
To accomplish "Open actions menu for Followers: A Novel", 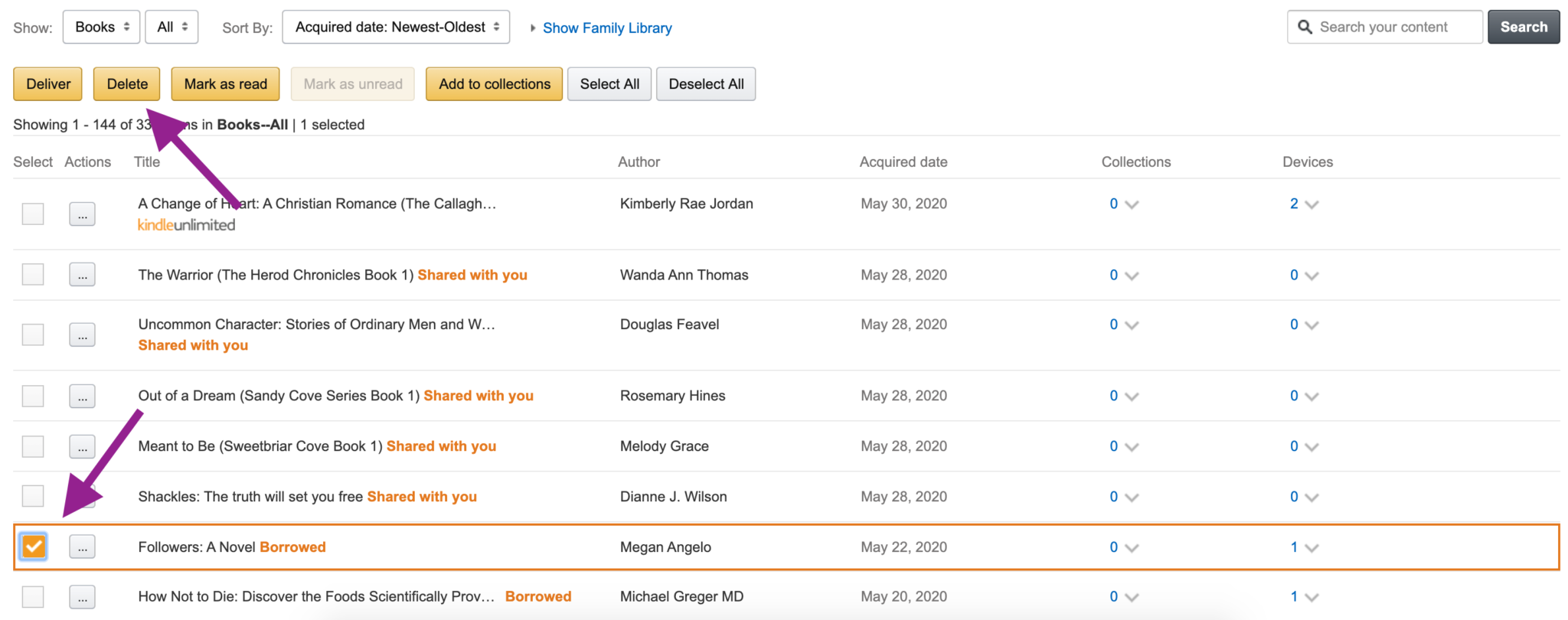I will pos(82,547).
